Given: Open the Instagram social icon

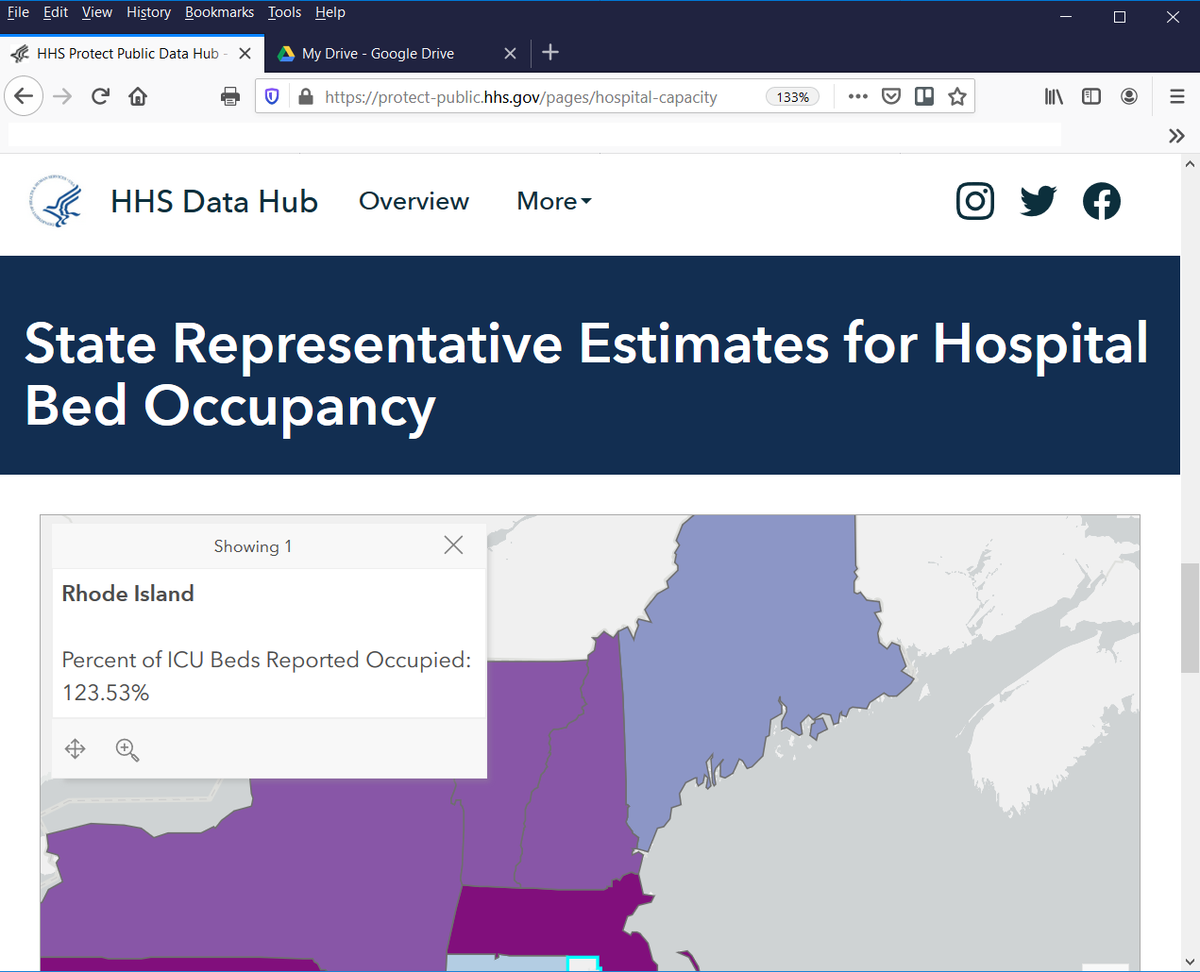Looking at the screenshot, I should tap(975, 201).
